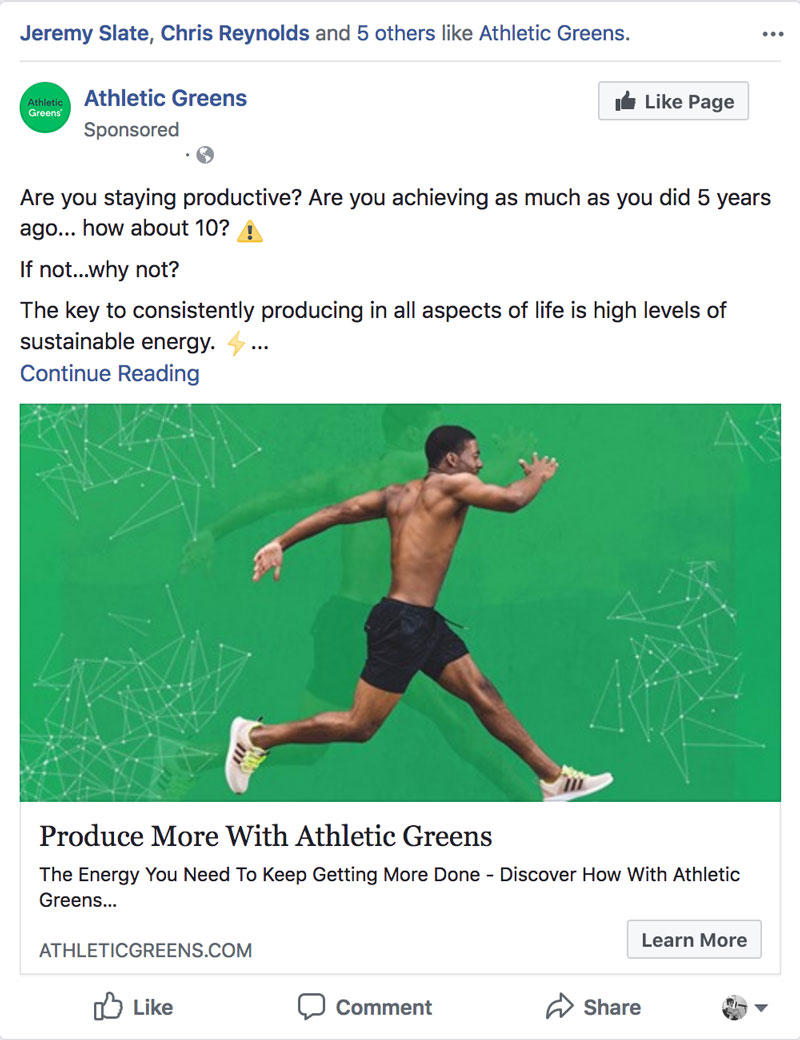Open Chris Reynolds' profile link

[x=235, y=33]
